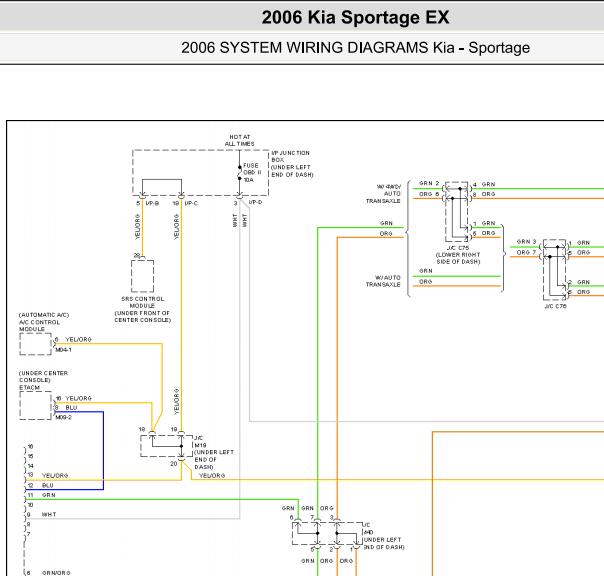The width and height of the screenshot is (604, 576).
Task: Click the "GRN 2" wire label at C75
Action: pyautogui.click(x=429, y=183)
